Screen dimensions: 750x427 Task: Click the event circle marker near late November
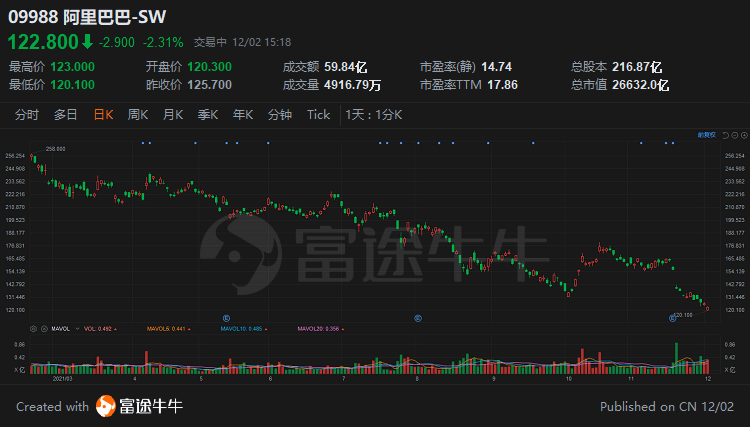coord(673,318)
